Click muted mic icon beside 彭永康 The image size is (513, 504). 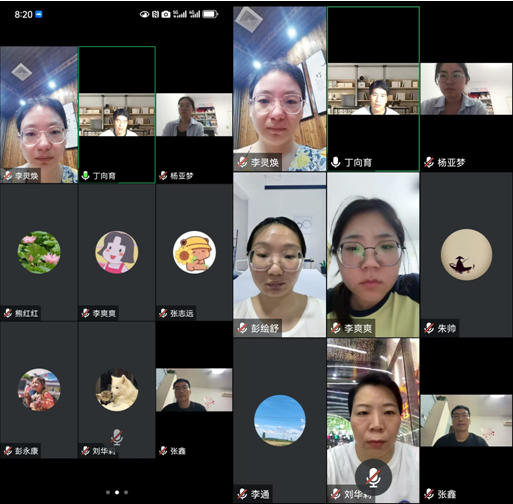(x=8, y=451)
